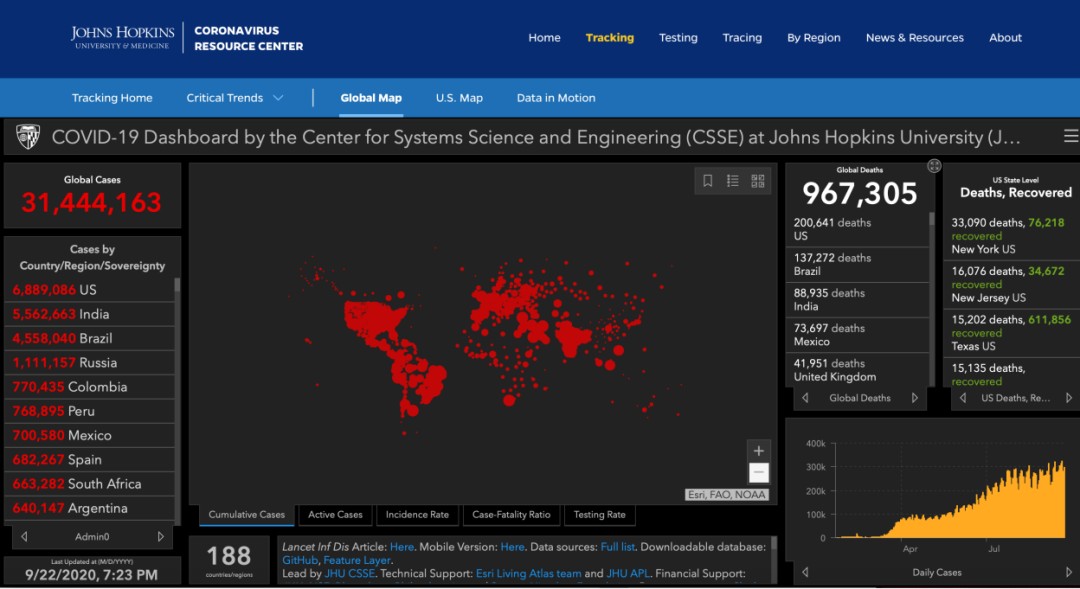Click the scrollbar of the Lancet article text box

point(774,544)
